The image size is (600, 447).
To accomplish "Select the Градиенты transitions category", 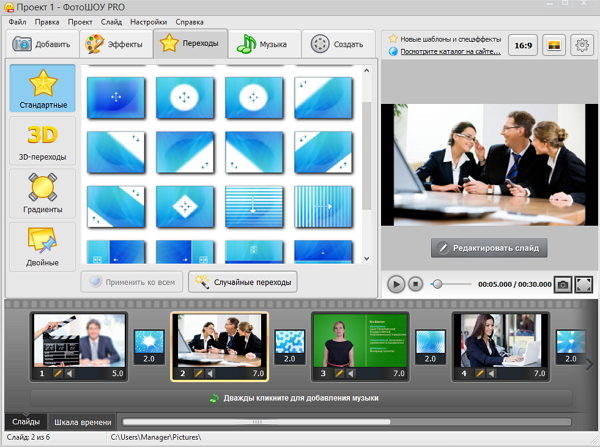I will [x=42, y=194].
